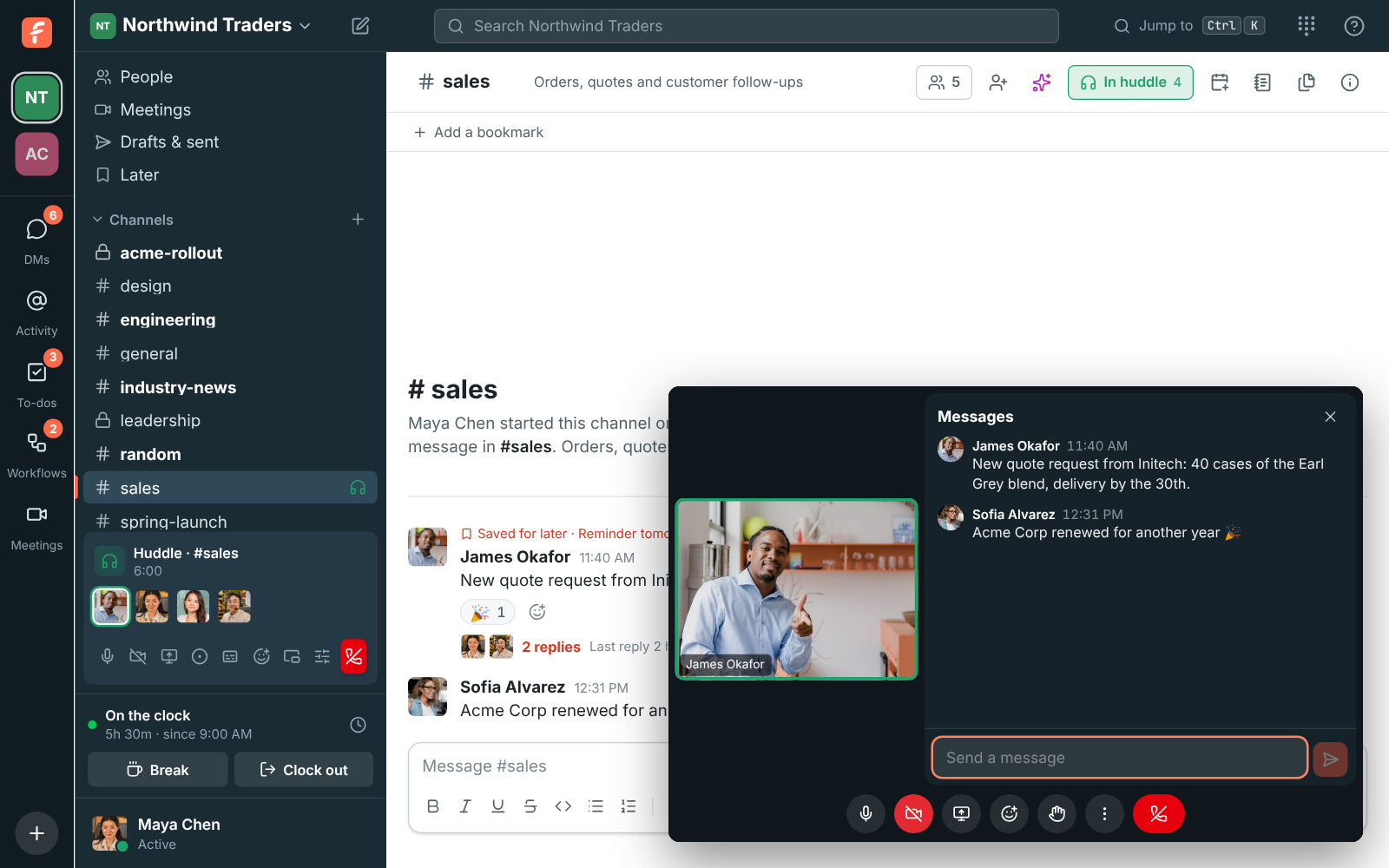Open huddle settings sliders in sidebar
This screenshot has width=1389, height=868.
point(322,656)
